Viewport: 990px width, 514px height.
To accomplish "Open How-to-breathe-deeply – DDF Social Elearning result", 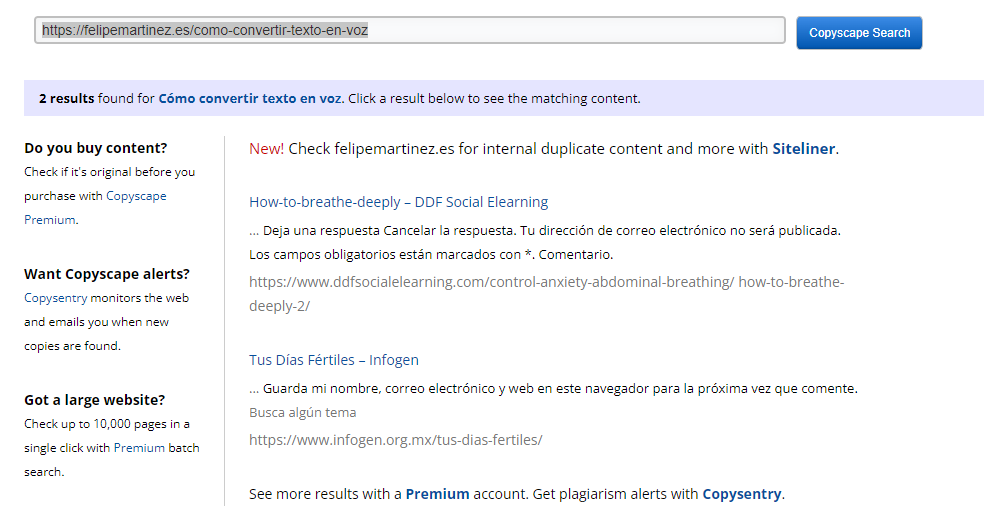I will point(398,202).
